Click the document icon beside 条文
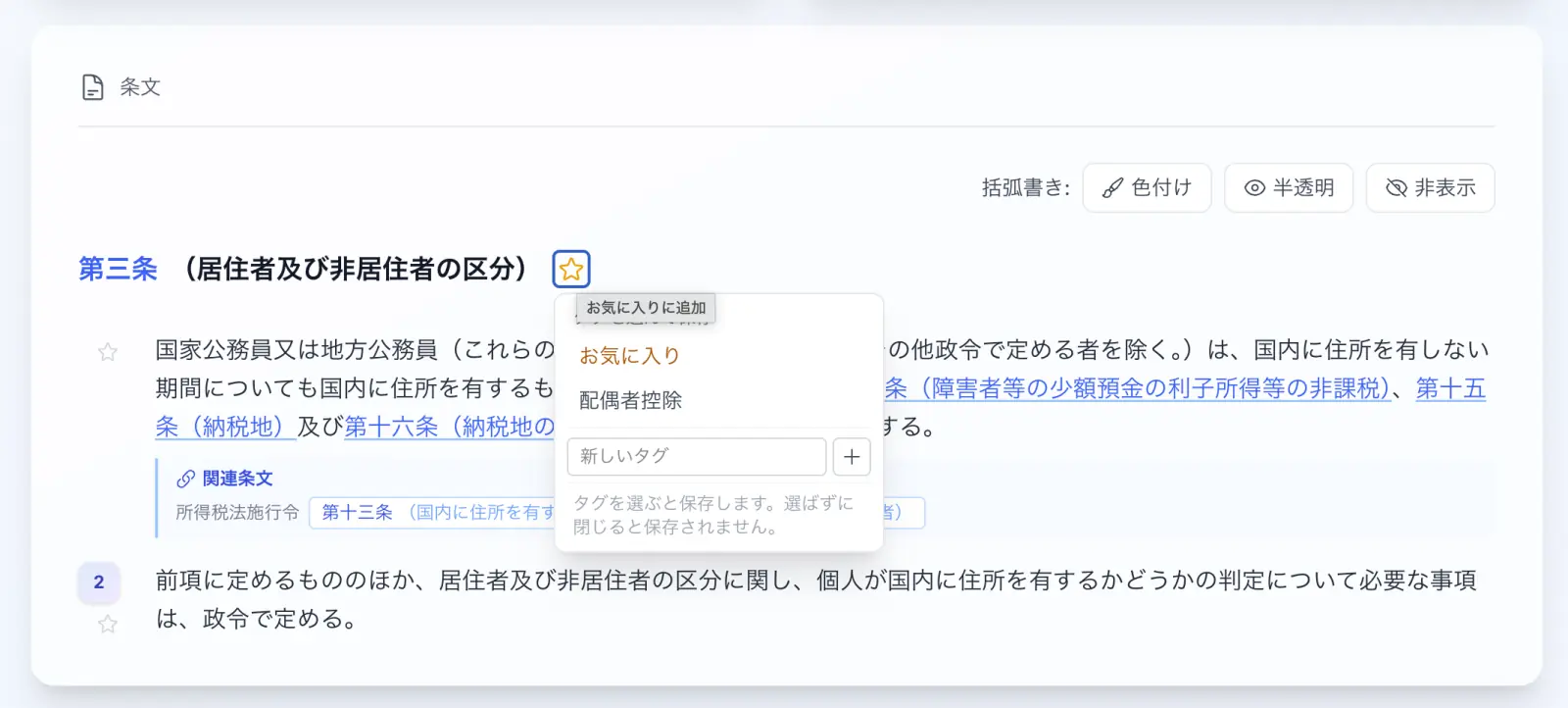Screen dimensions: 1568x708 tap(92, 87)
